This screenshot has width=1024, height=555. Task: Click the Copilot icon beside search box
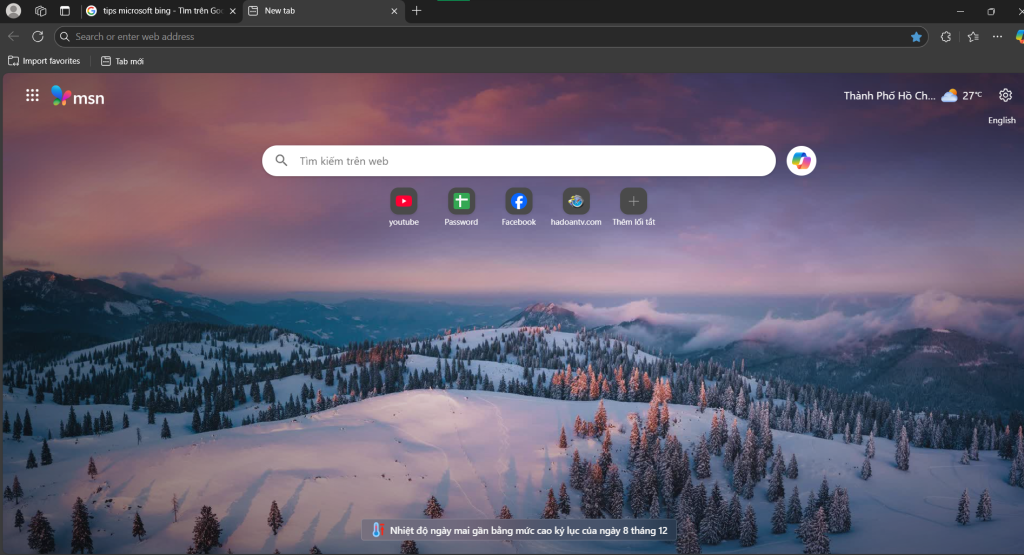[x=801, y=161]
